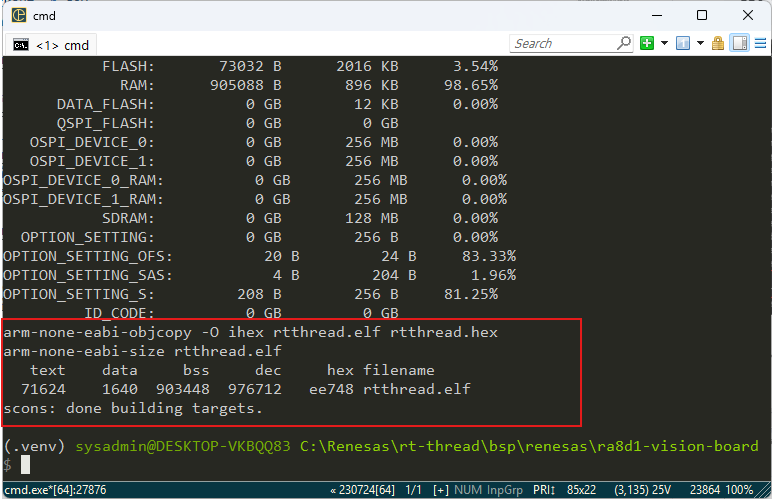Screen dimensions: 772x499
Task: Open the hamburger system menu
Action: coord(760,43)
